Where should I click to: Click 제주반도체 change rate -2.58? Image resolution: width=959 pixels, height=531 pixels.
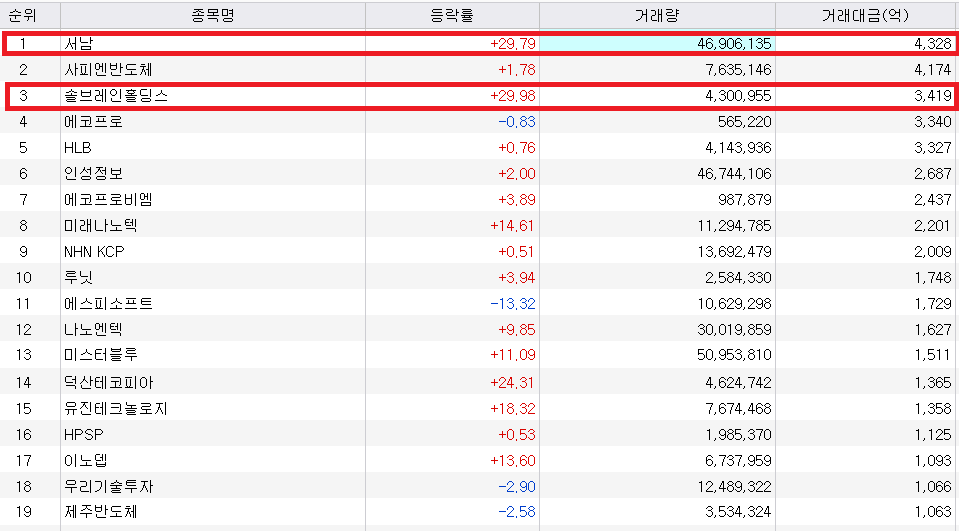[517, 511]
